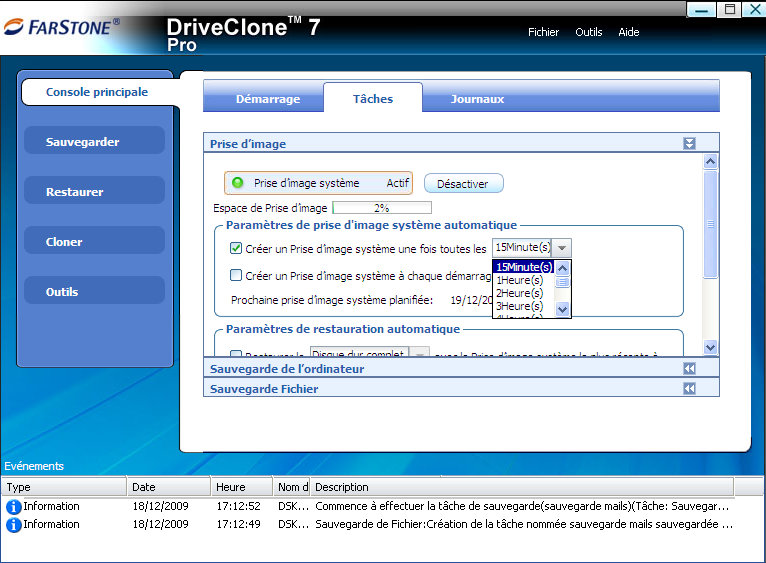The height and width of the screenshot is (563, 766).
Task: Click the Sauvegarde de l'ordinateur section title
Action: click(287, 369)
